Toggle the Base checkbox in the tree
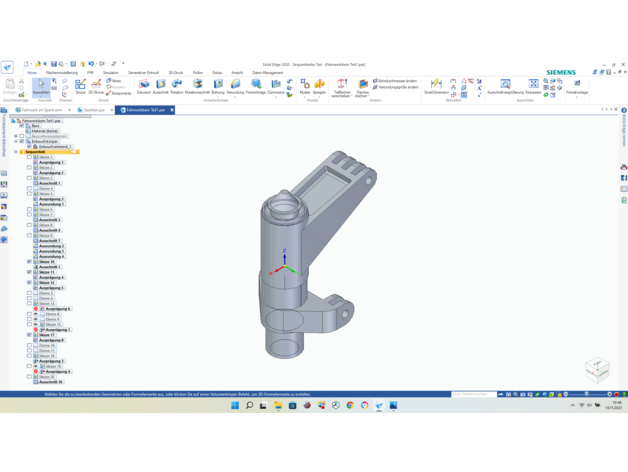Viewport: 628px width, 472px height. 23,126
